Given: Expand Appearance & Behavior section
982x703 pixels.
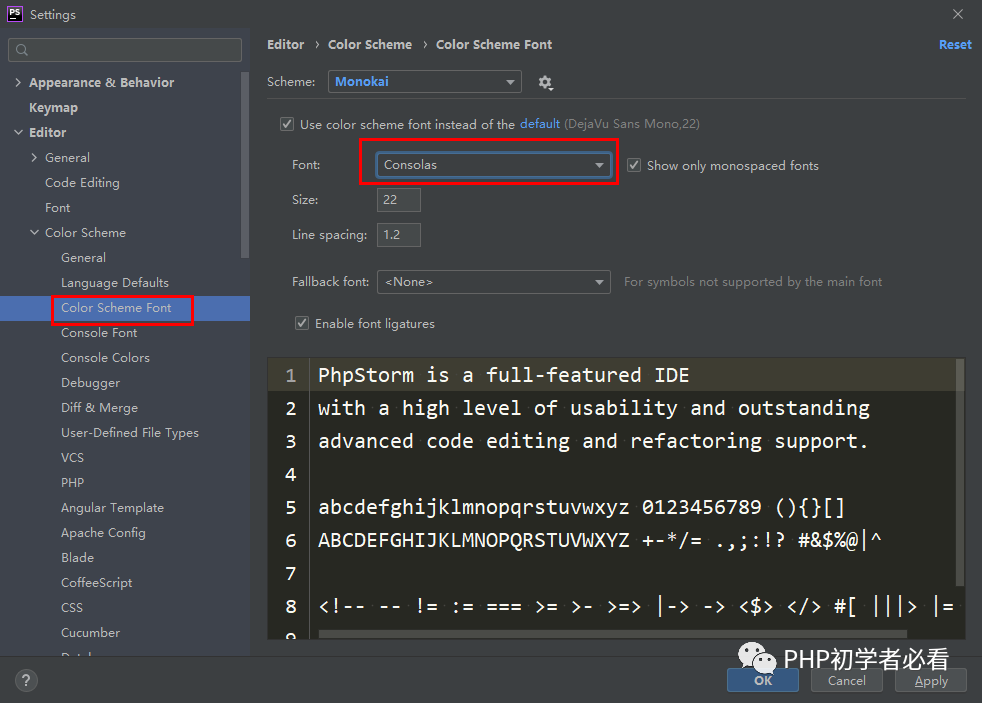Looking at the screenshot, I should [18, 82].
